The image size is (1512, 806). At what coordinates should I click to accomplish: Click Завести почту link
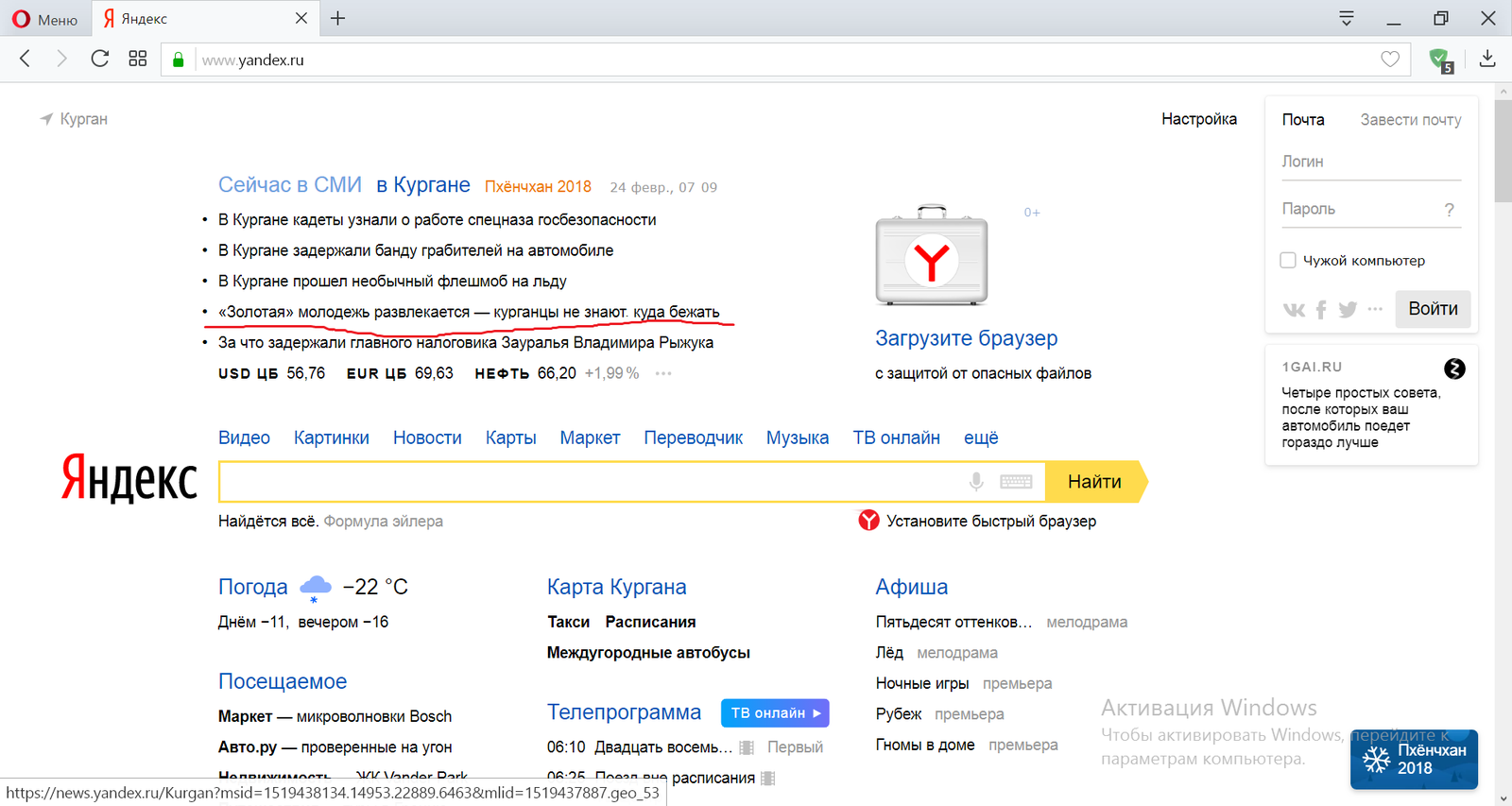pyautogui.click(x=1411, y=120)
